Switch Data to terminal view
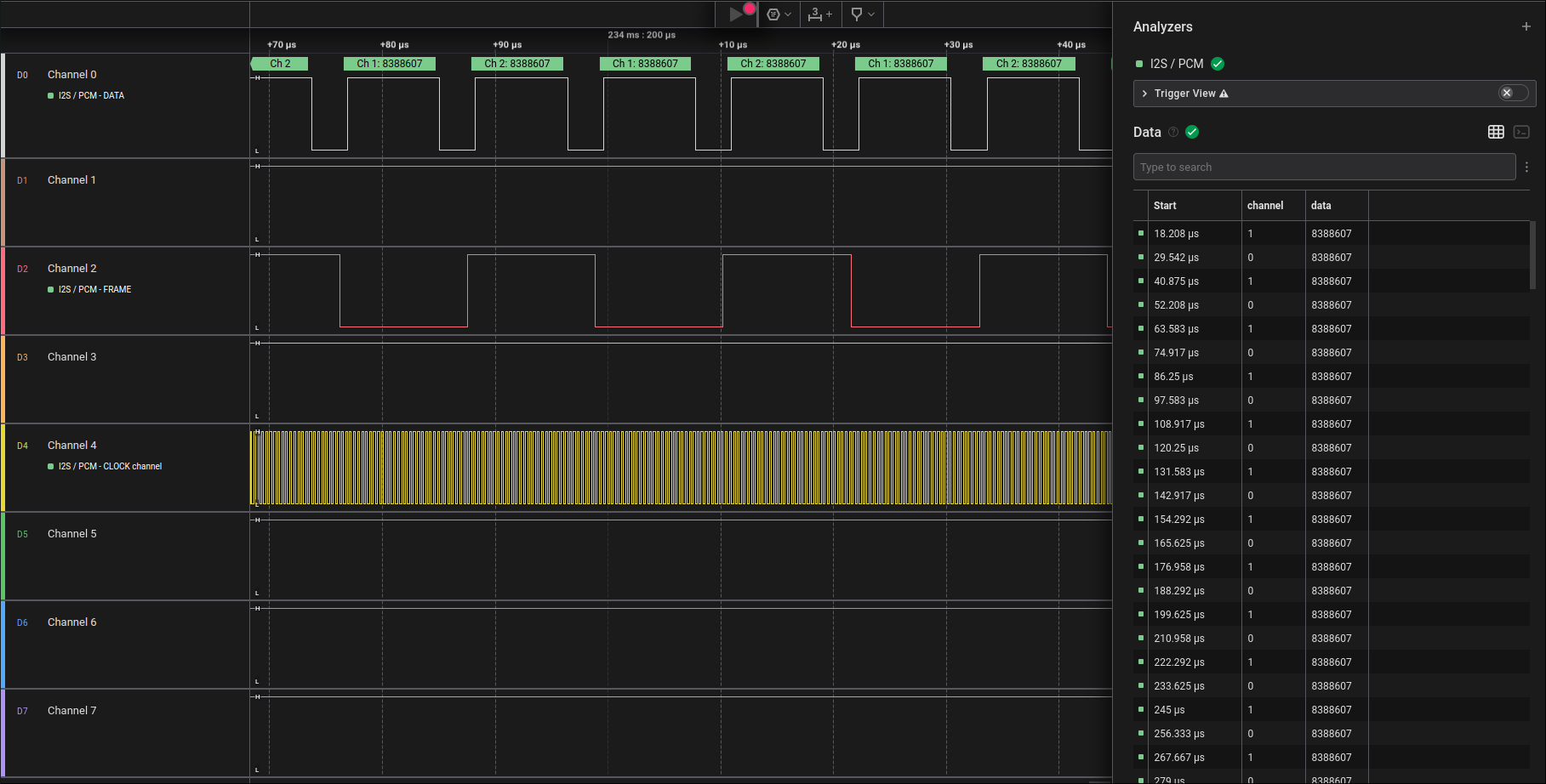Image resolution: width=1546 pixels, height=784 pixels. click(x=1522, y=132)
